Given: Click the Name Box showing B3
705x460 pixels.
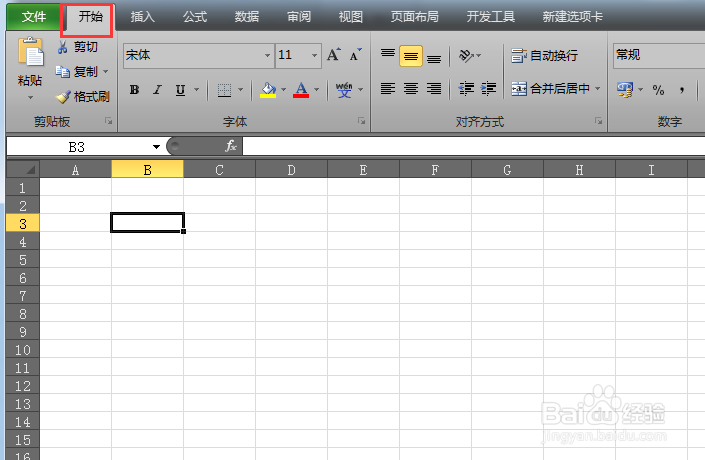Looking at the screenshot, I should 77,147.
